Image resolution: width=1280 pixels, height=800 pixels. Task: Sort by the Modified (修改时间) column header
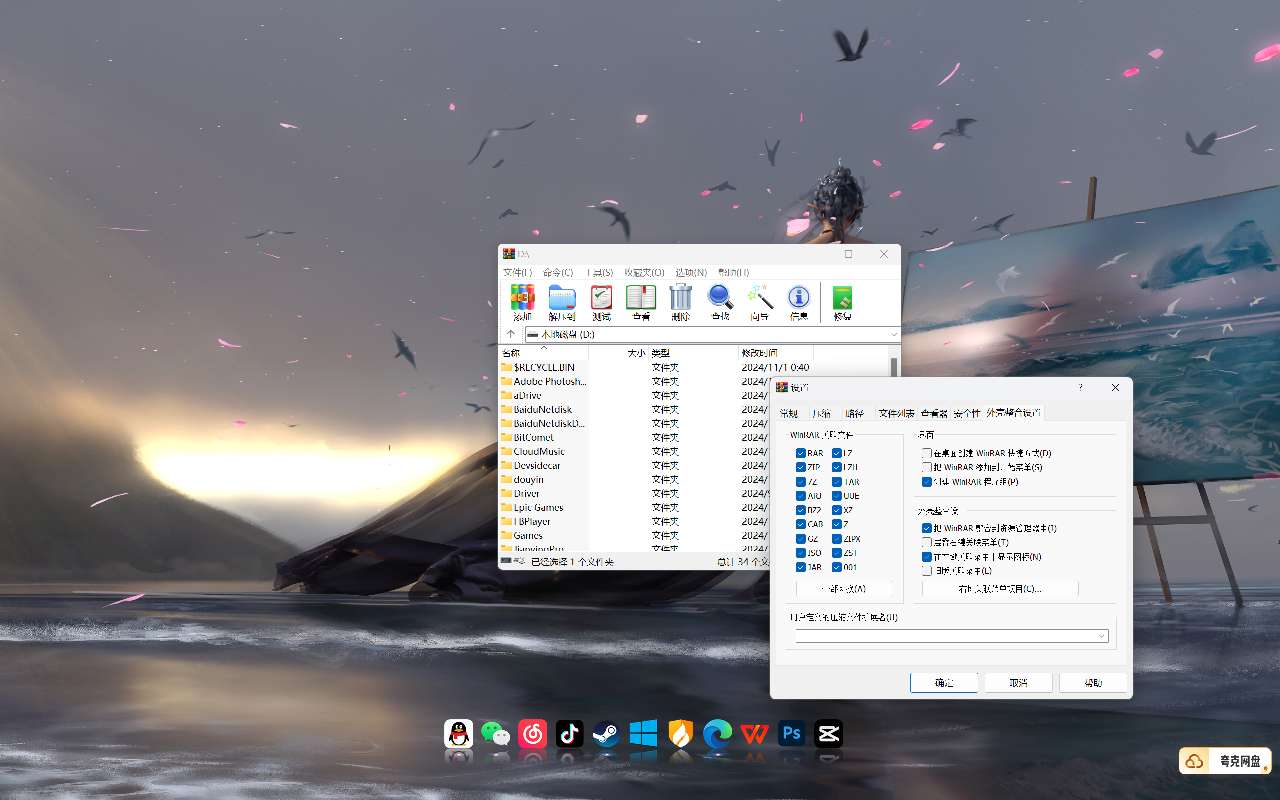pyautogui.click(x=775, y=353)
